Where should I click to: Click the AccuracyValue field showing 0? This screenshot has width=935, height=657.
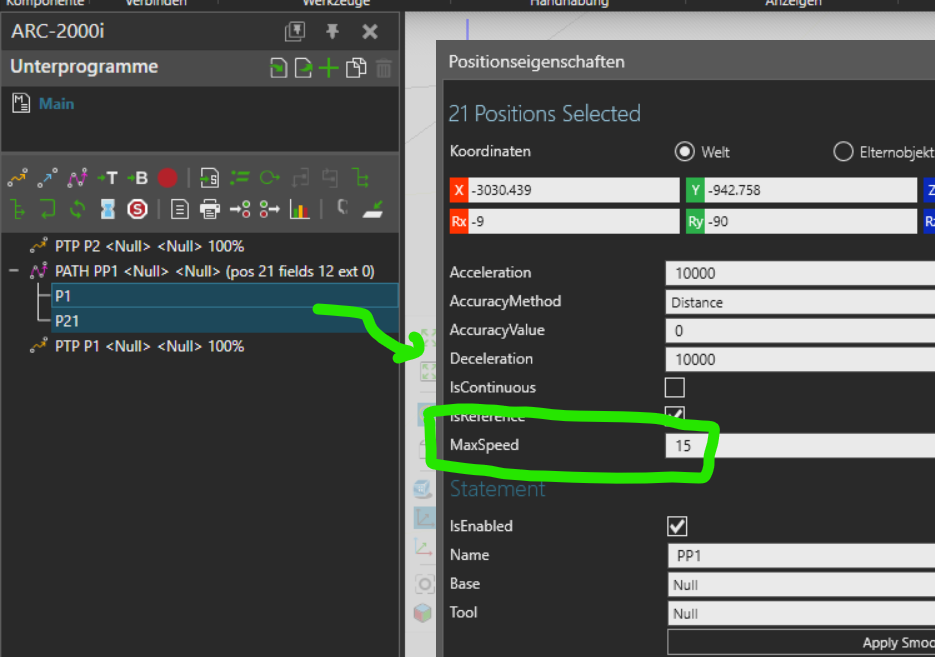coord(800,330)
